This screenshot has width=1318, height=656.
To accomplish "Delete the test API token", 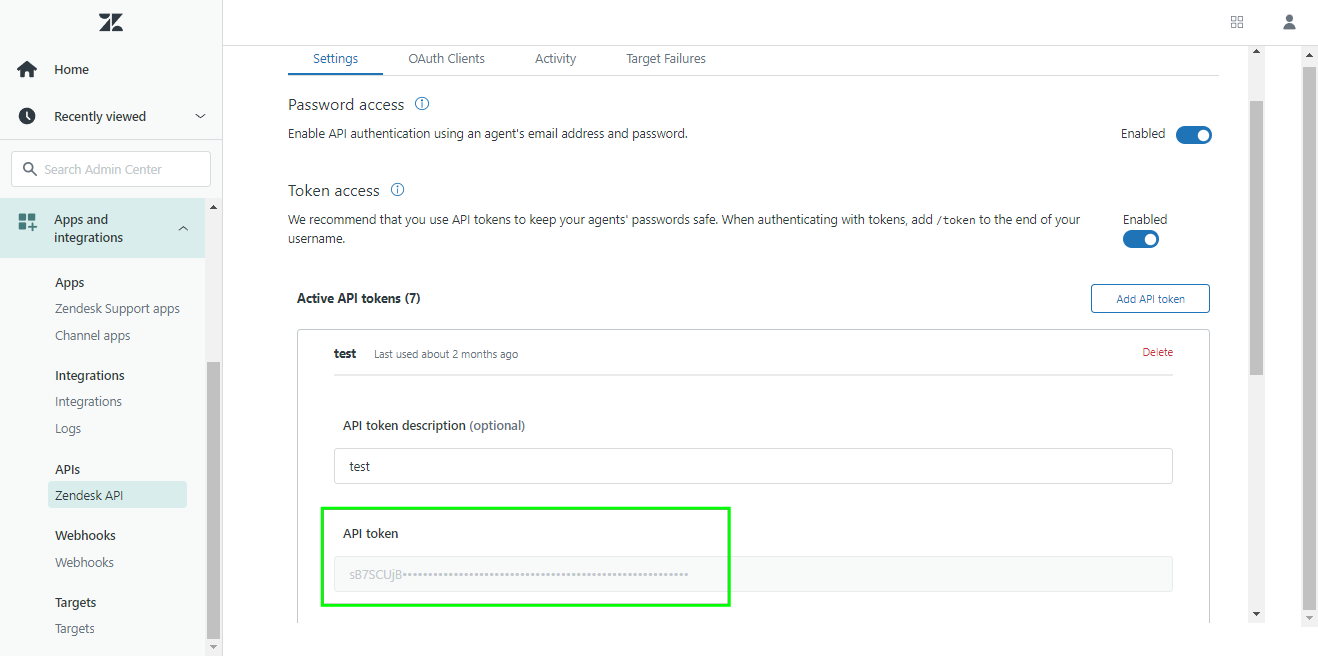I will point(1158,352).
